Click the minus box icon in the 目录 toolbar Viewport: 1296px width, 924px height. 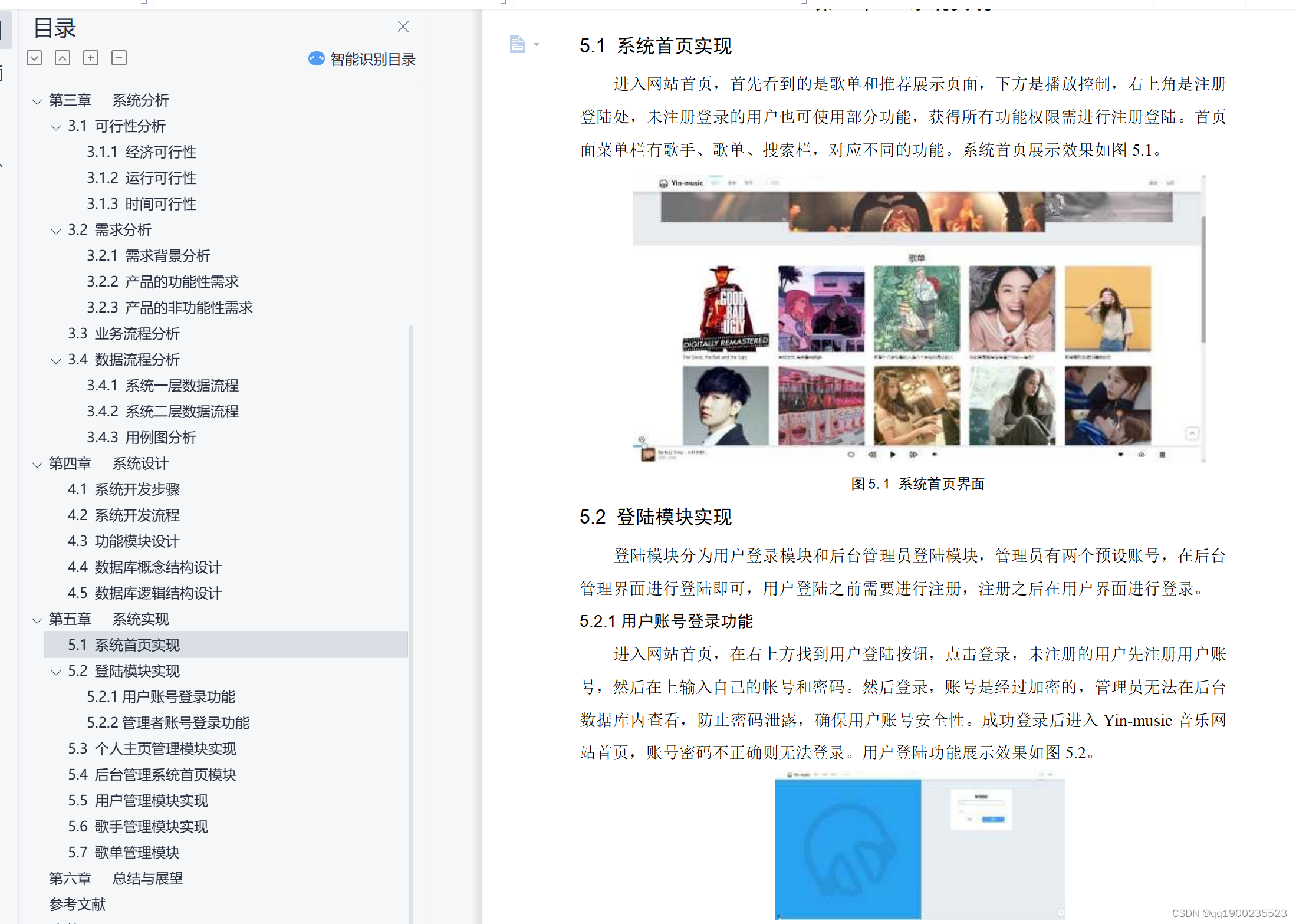pos(119,58)
